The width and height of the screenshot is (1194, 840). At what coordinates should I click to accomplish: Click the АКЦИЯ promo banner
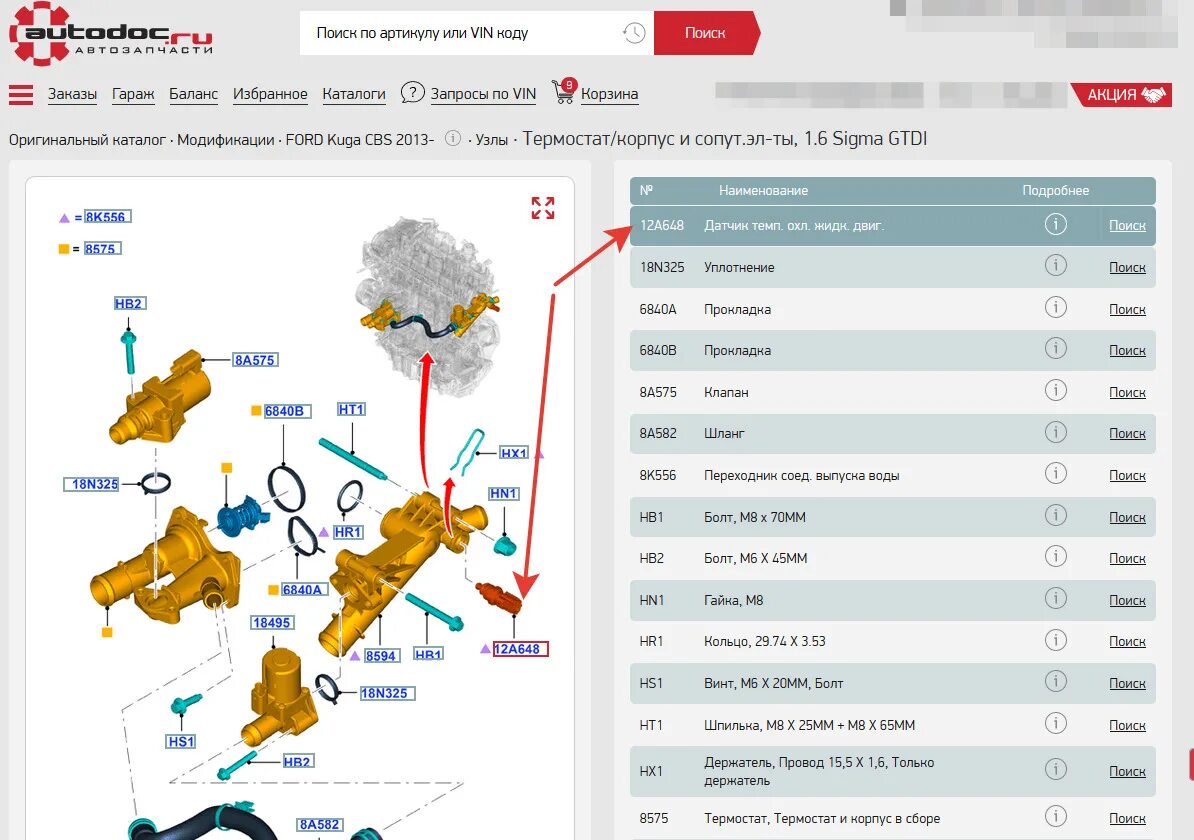[x=1122, y=94]
